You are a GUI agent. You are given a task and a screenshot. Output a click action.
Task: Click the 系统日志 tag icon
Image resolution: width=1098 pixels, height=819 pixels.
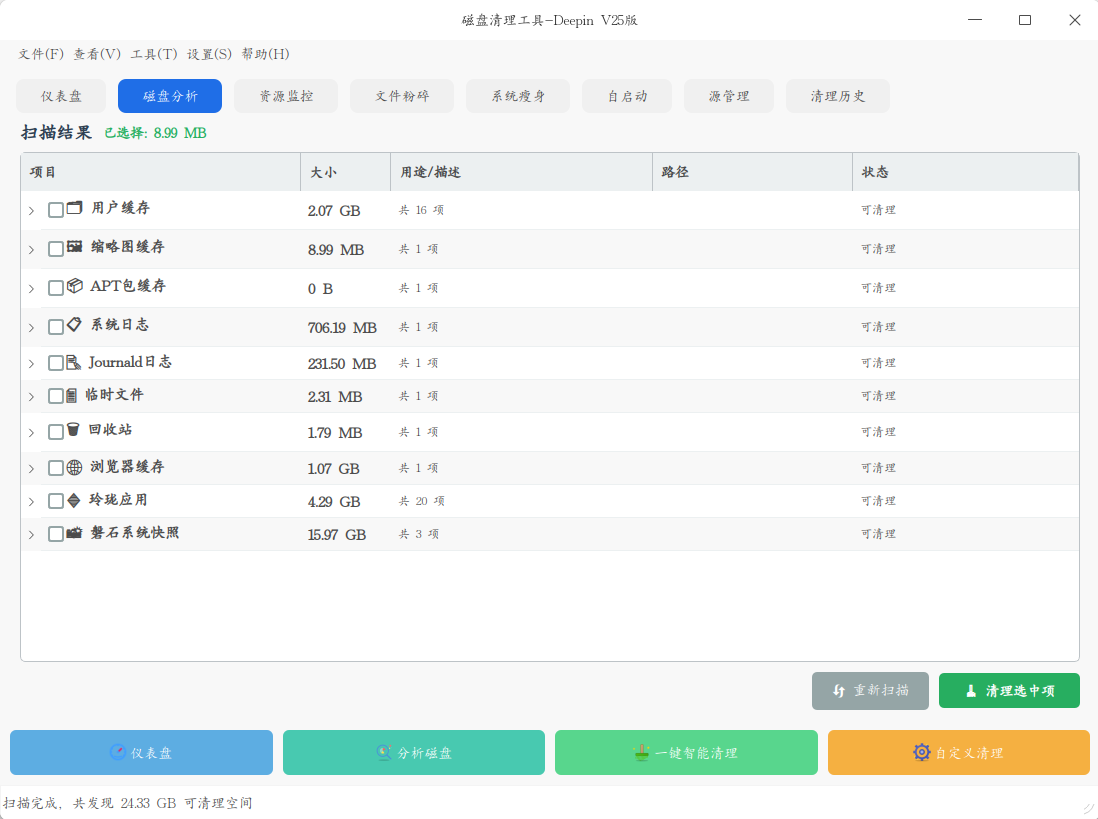[x=74, y=325]
